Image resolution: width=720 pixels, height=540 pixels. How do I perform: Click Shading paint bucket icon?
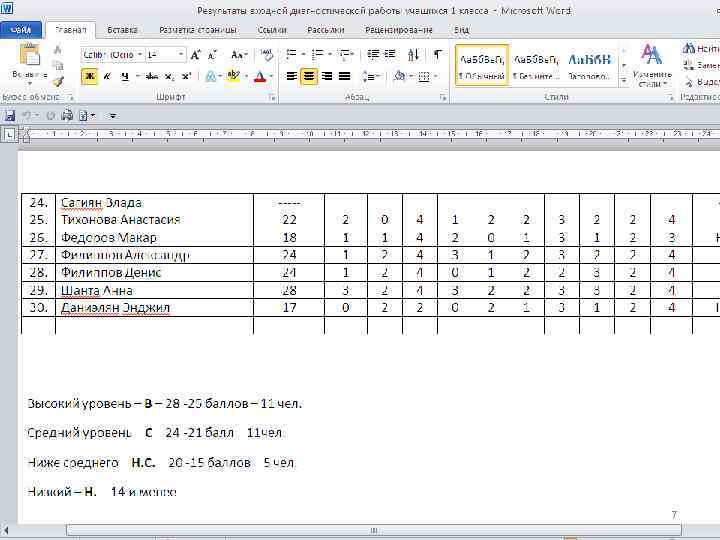(399, 76)
